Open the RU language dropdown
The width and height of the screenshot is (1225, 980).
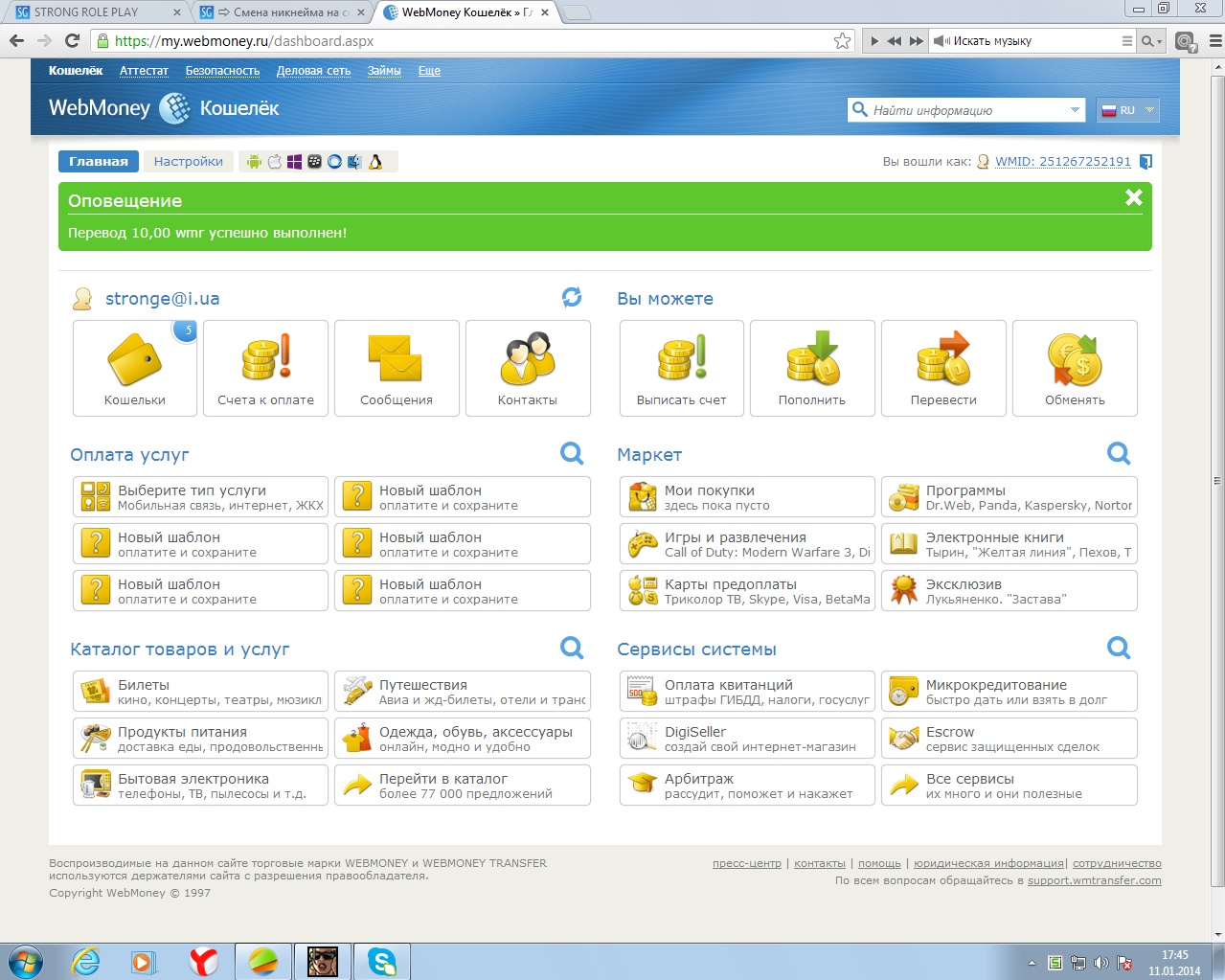tap(1127, 110)
